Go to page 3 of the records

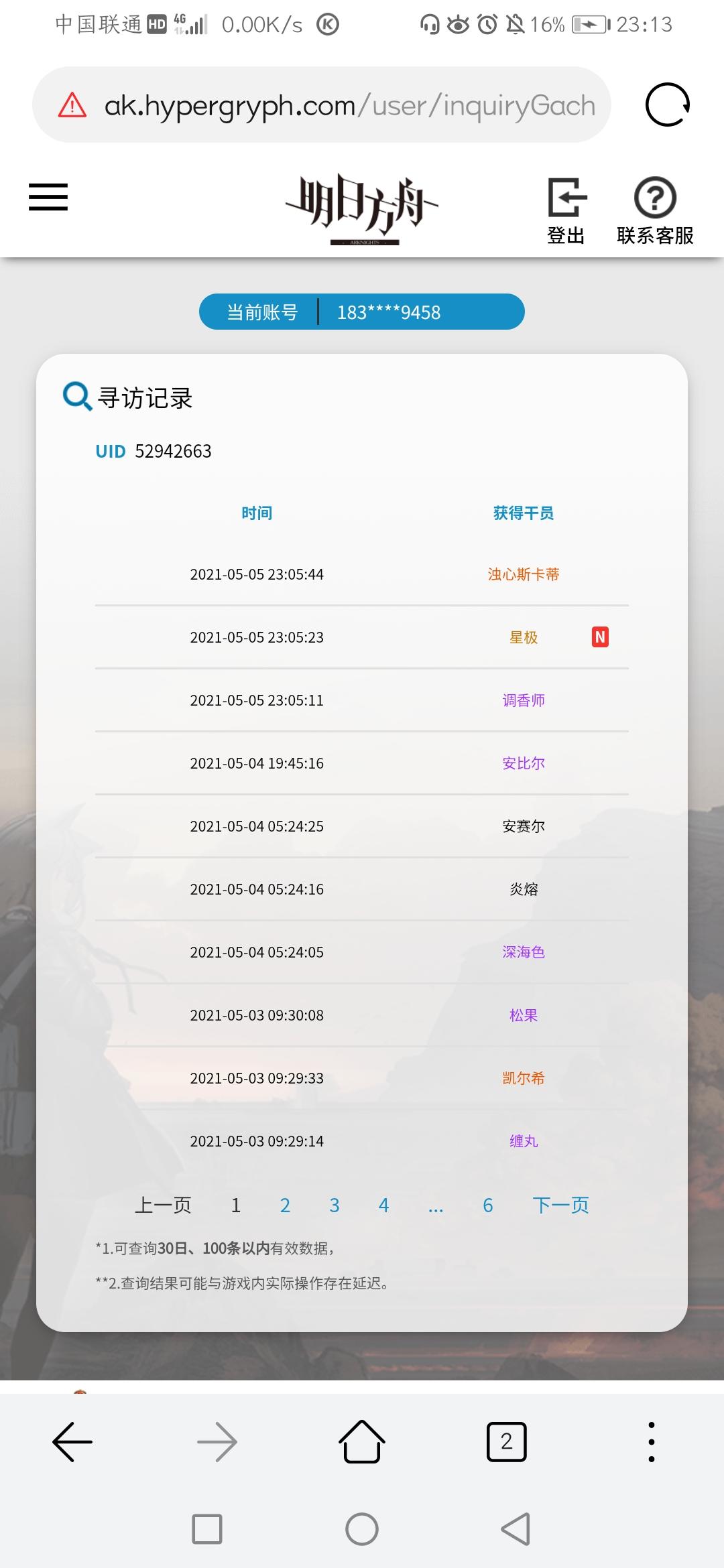[335, 1205]
